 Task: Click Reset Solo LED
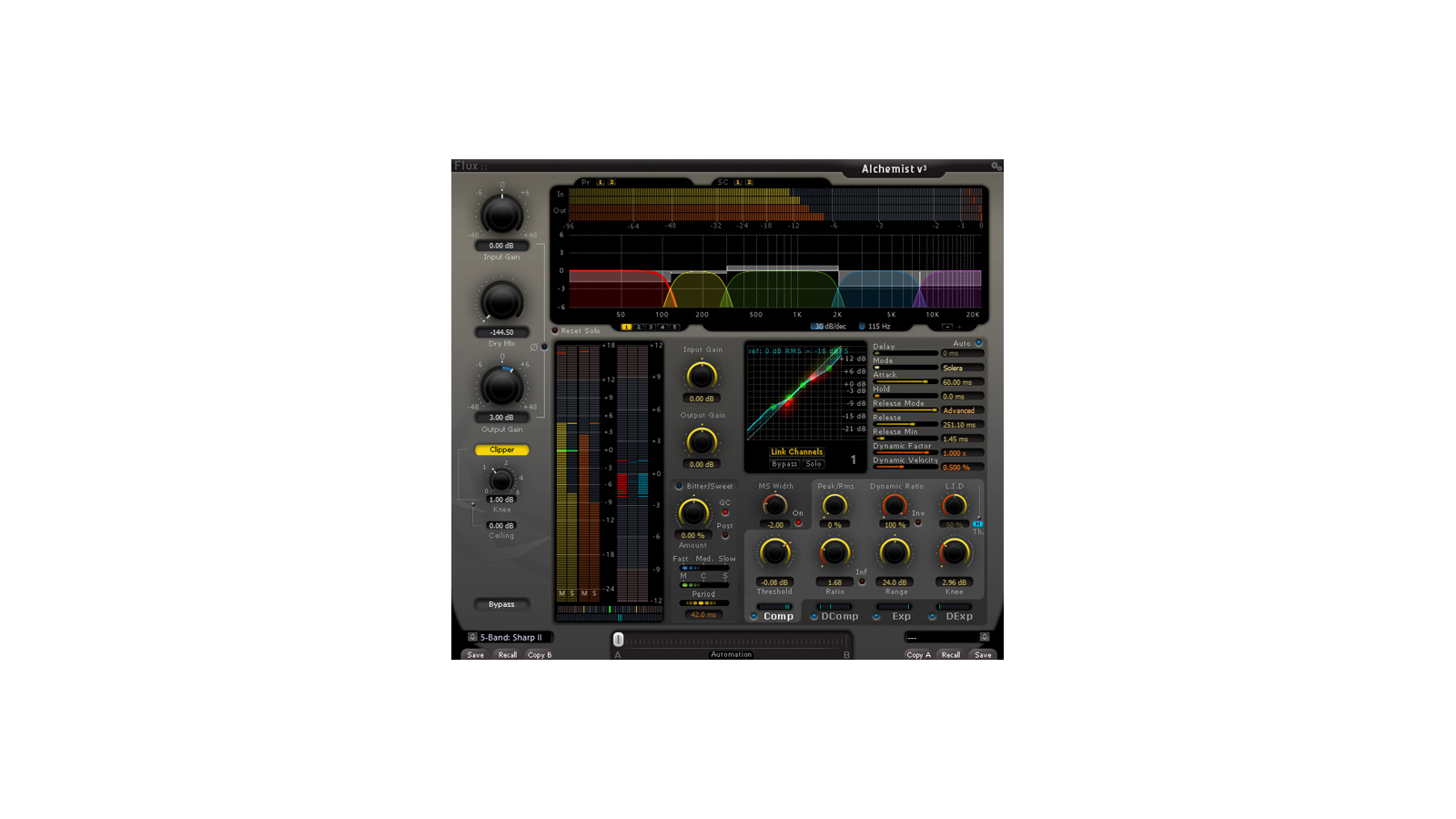pos(555,330)
